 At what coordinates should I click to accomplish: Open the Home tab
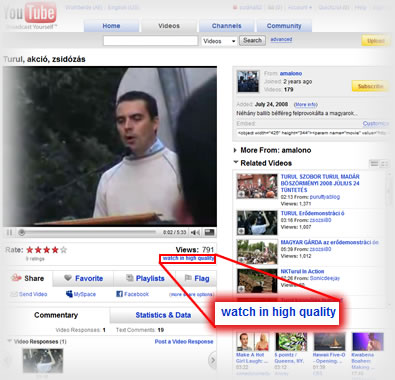pyautogui.click(x=111, y=26)
